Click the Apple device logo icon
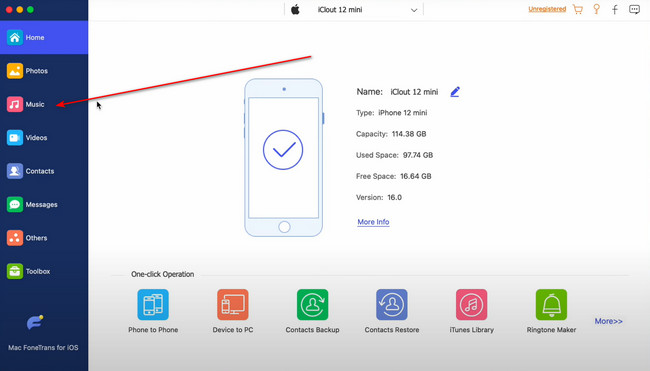The height and width of the screenshot is (371, 650). 295,10
